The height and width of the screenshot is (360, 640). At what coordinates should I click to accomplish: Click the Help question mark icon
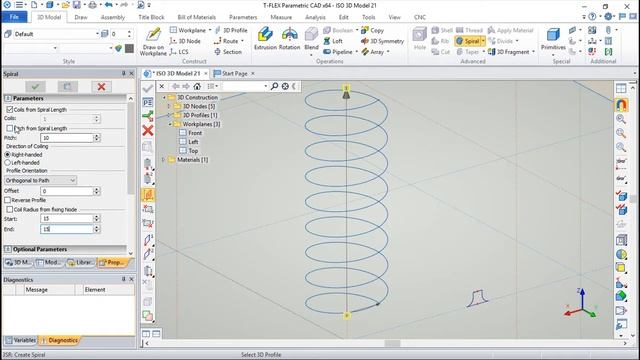(592, 17)
